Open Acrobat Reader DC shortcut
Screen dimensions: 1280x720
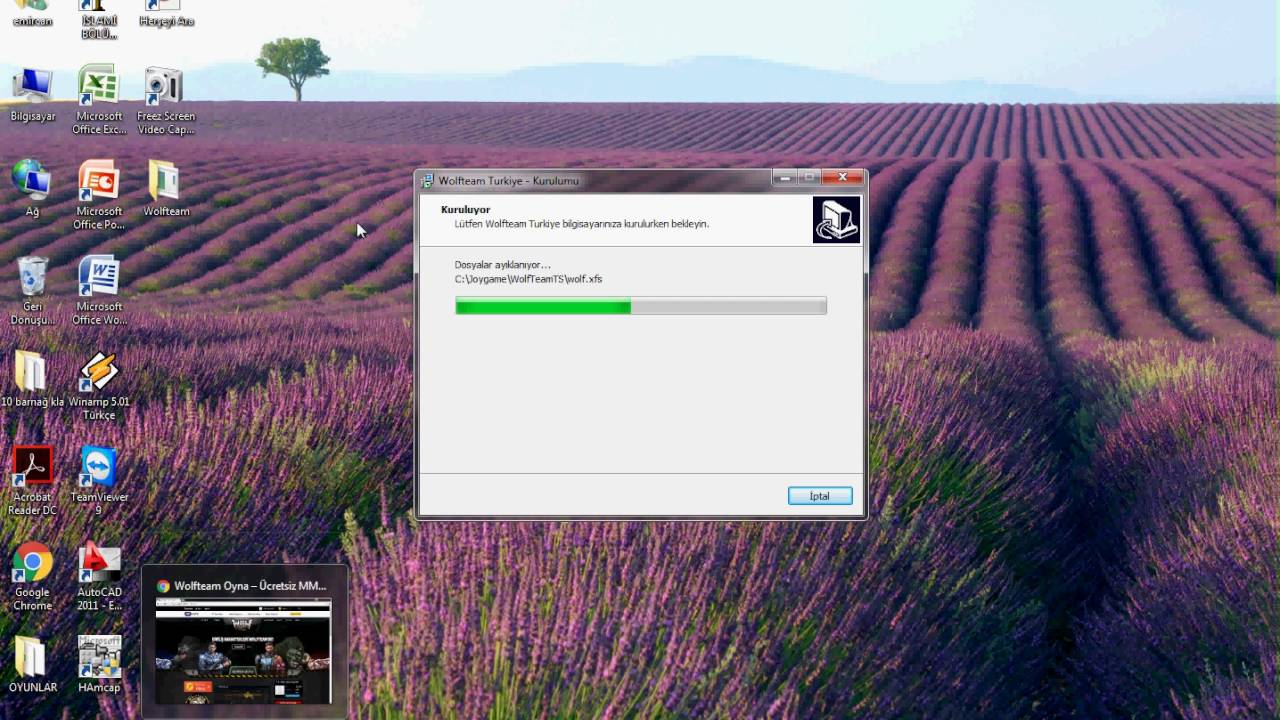click(x=33, y=481)
